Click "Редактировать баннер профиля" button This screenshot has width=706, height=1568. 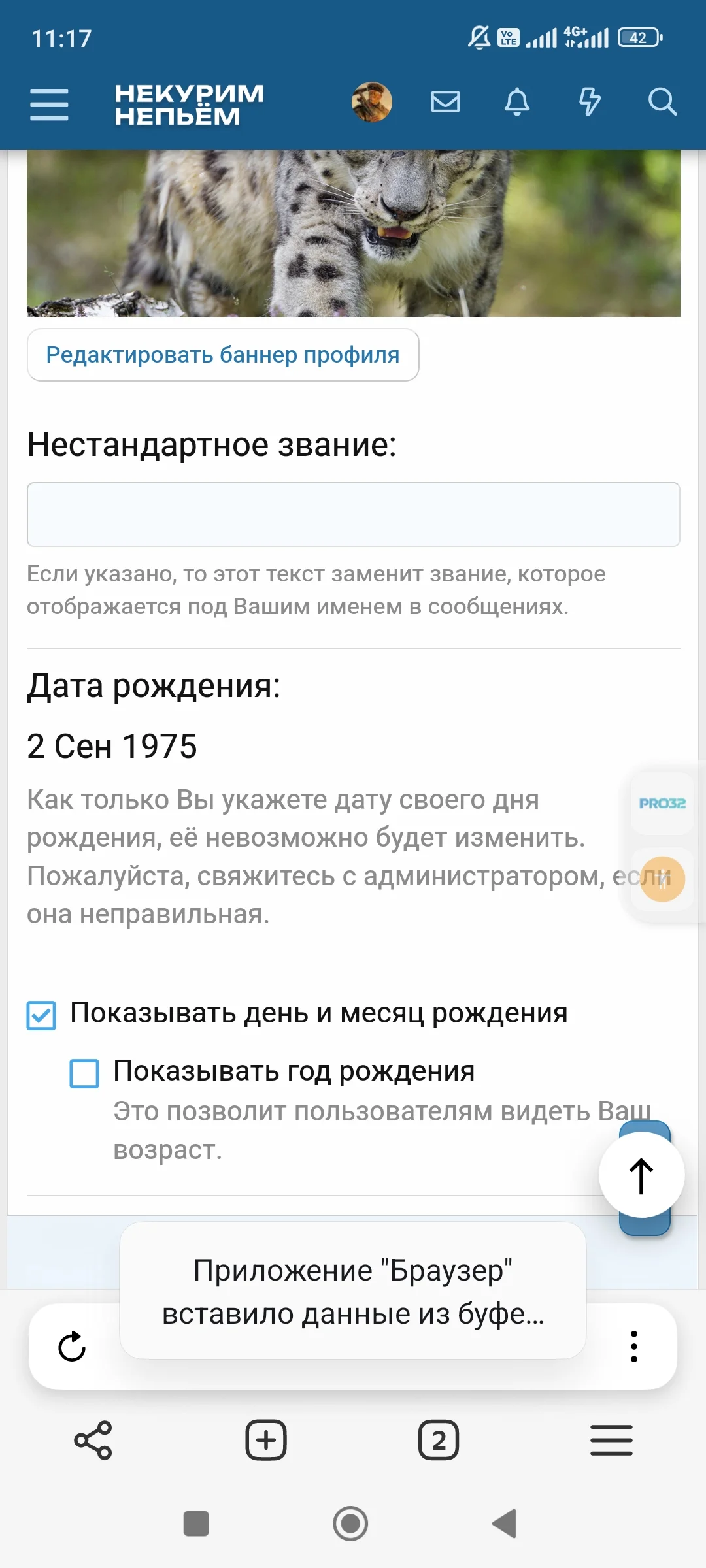coord(223,355)
